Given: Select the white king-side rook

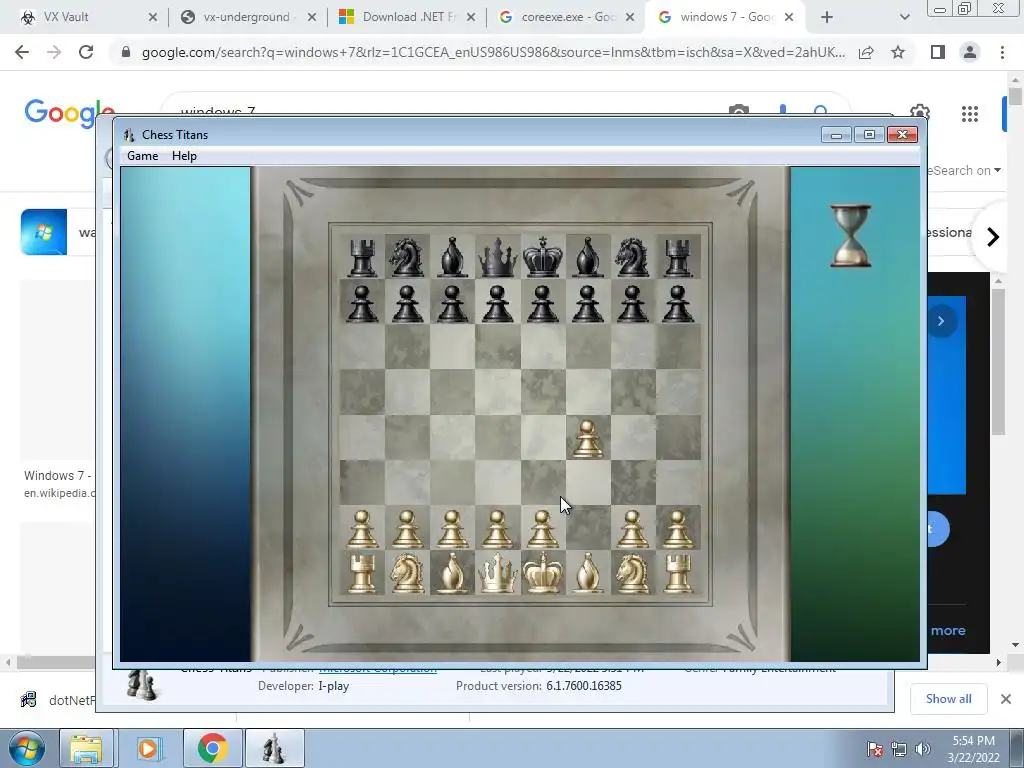Looking at the screenshot, I should coord(678,573).
